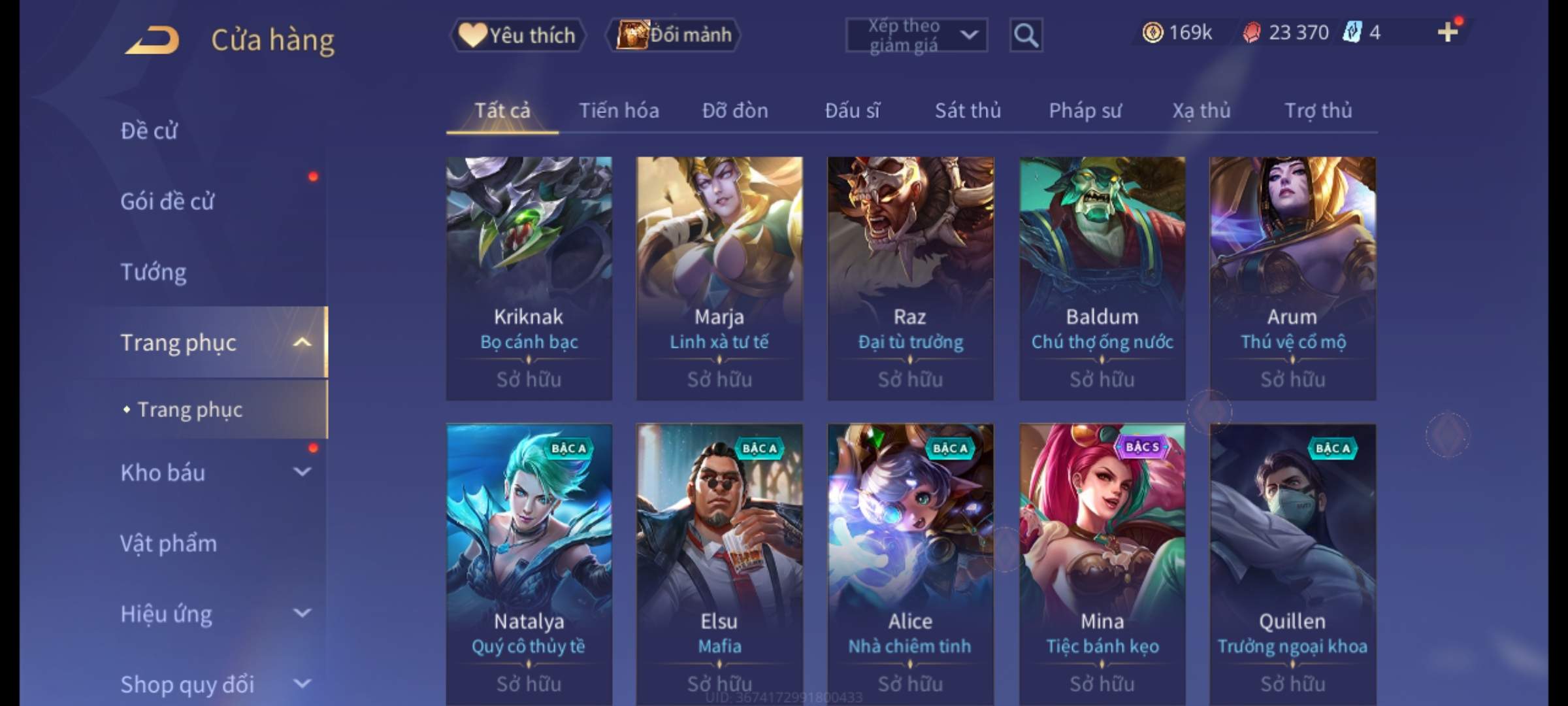Tap the red gem currency icon
Viewport: 1568px width, 706px height.
pyautogui.click(x=1251, y=33)
